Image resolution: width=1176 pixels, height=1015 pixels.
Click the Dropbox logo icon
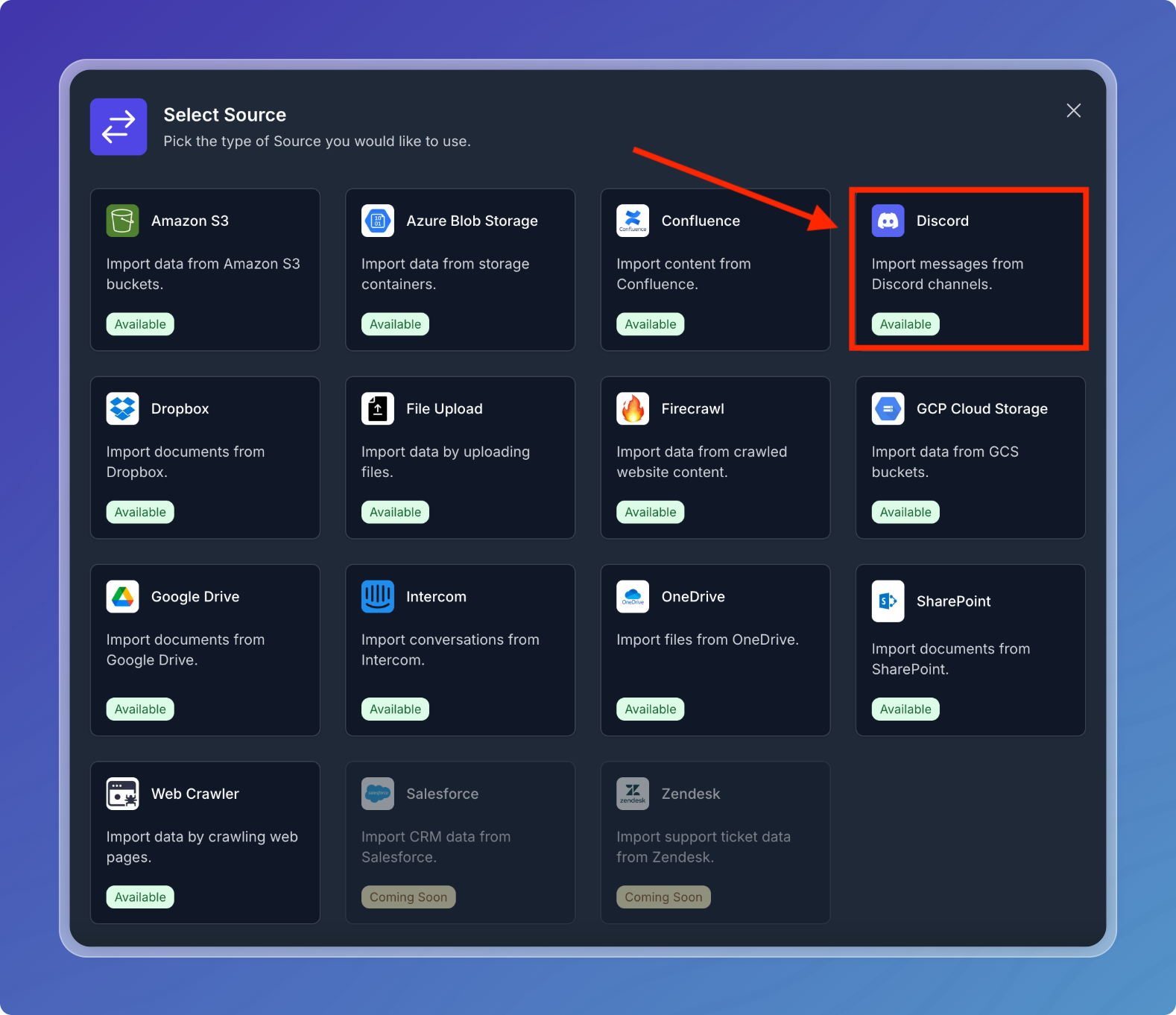pyautogui.click(x=122, y=408)
